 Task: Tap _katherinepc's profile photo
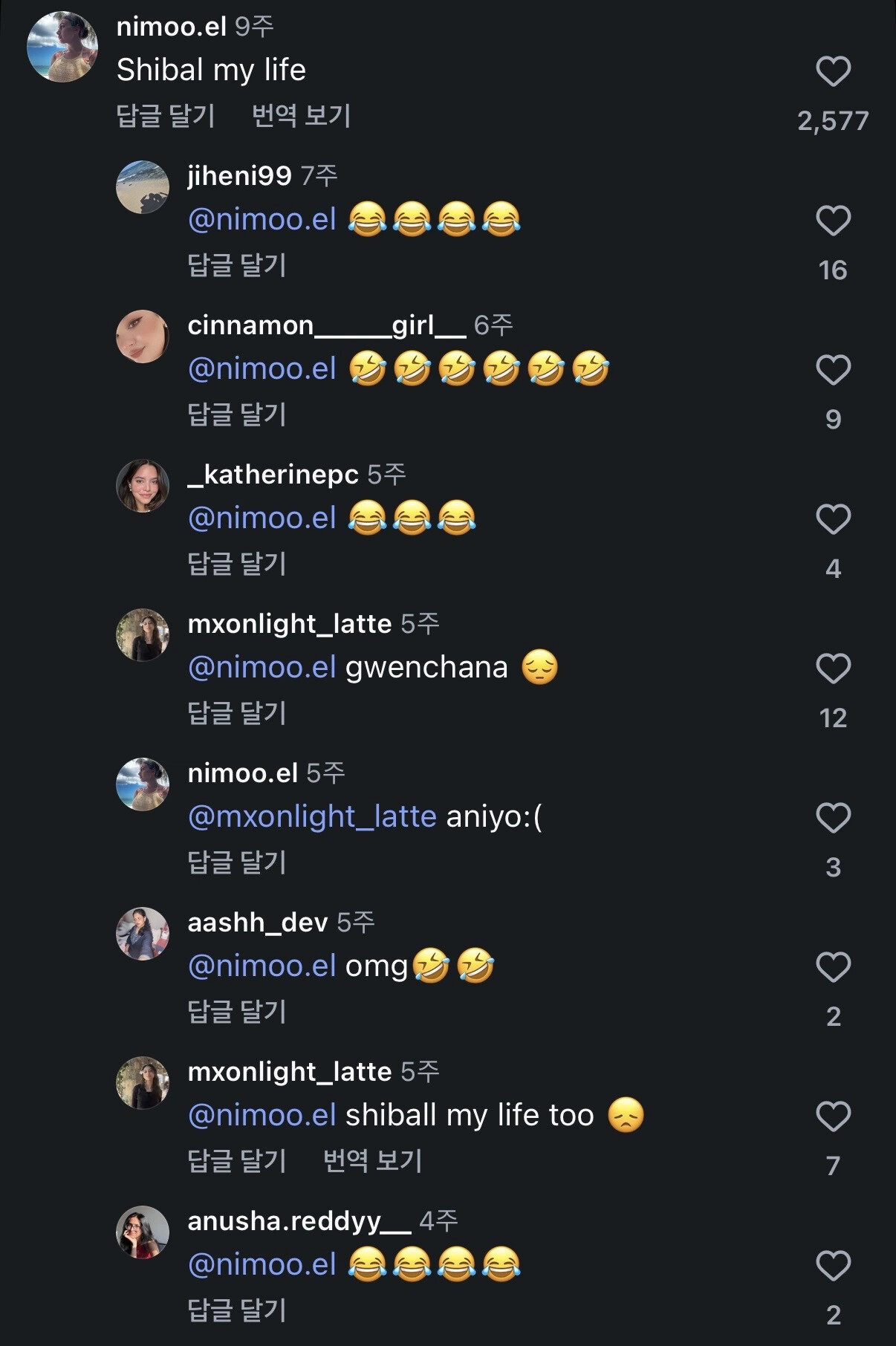[x=143, y=486]
